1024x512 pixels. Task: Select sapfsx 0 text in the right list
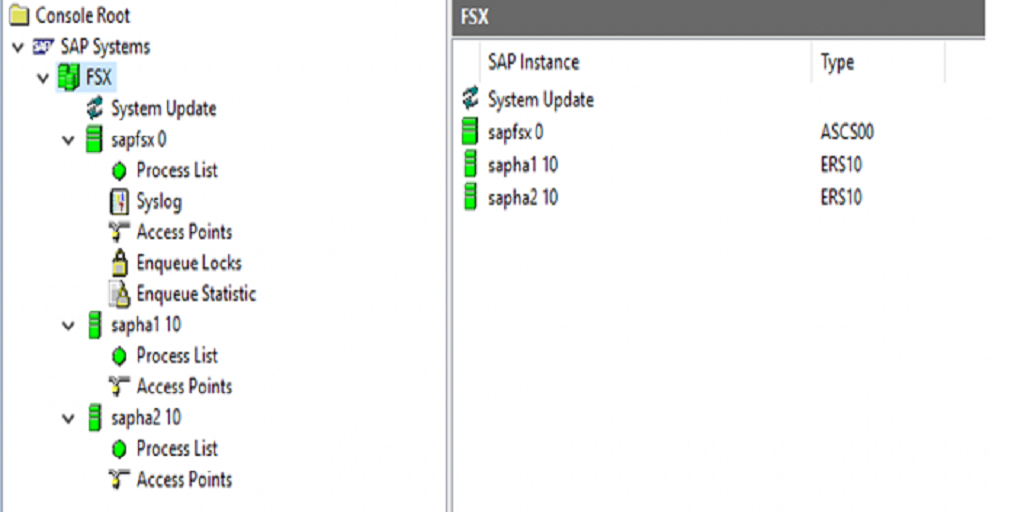(x=515, y=133)
